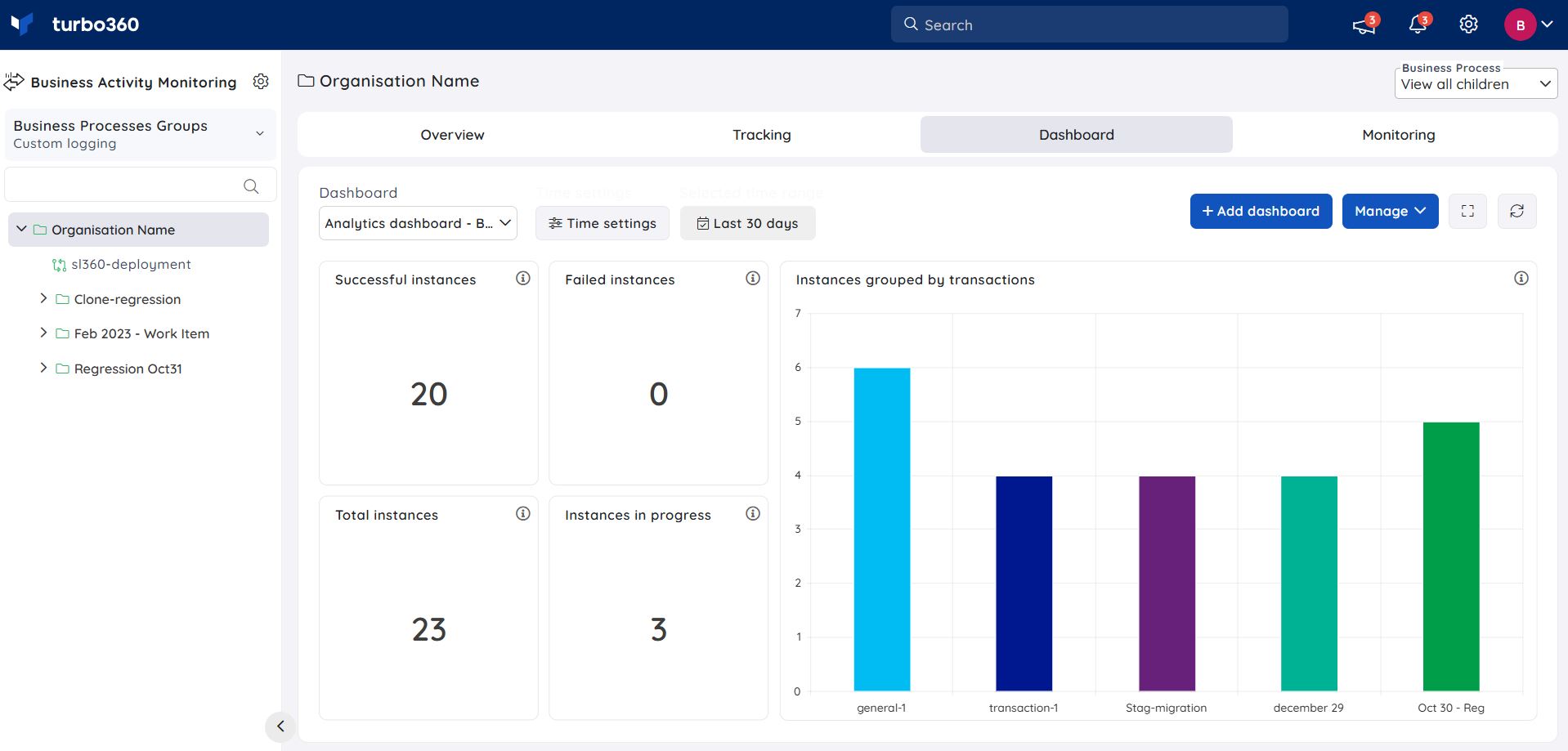The image size is (1568, 751).
Task: Click the user avatar B
Action: tap(1520, 25)
